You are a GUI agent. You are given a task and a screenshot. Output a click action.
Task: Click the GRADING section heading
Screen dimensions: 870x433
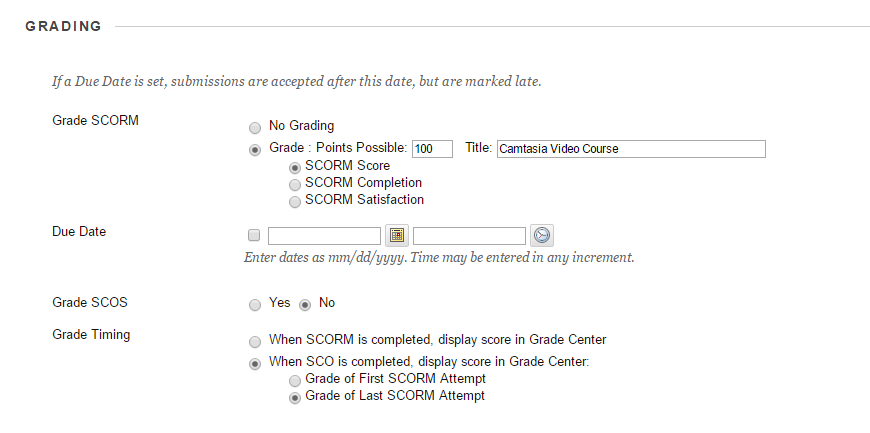(x=63, y=27)
